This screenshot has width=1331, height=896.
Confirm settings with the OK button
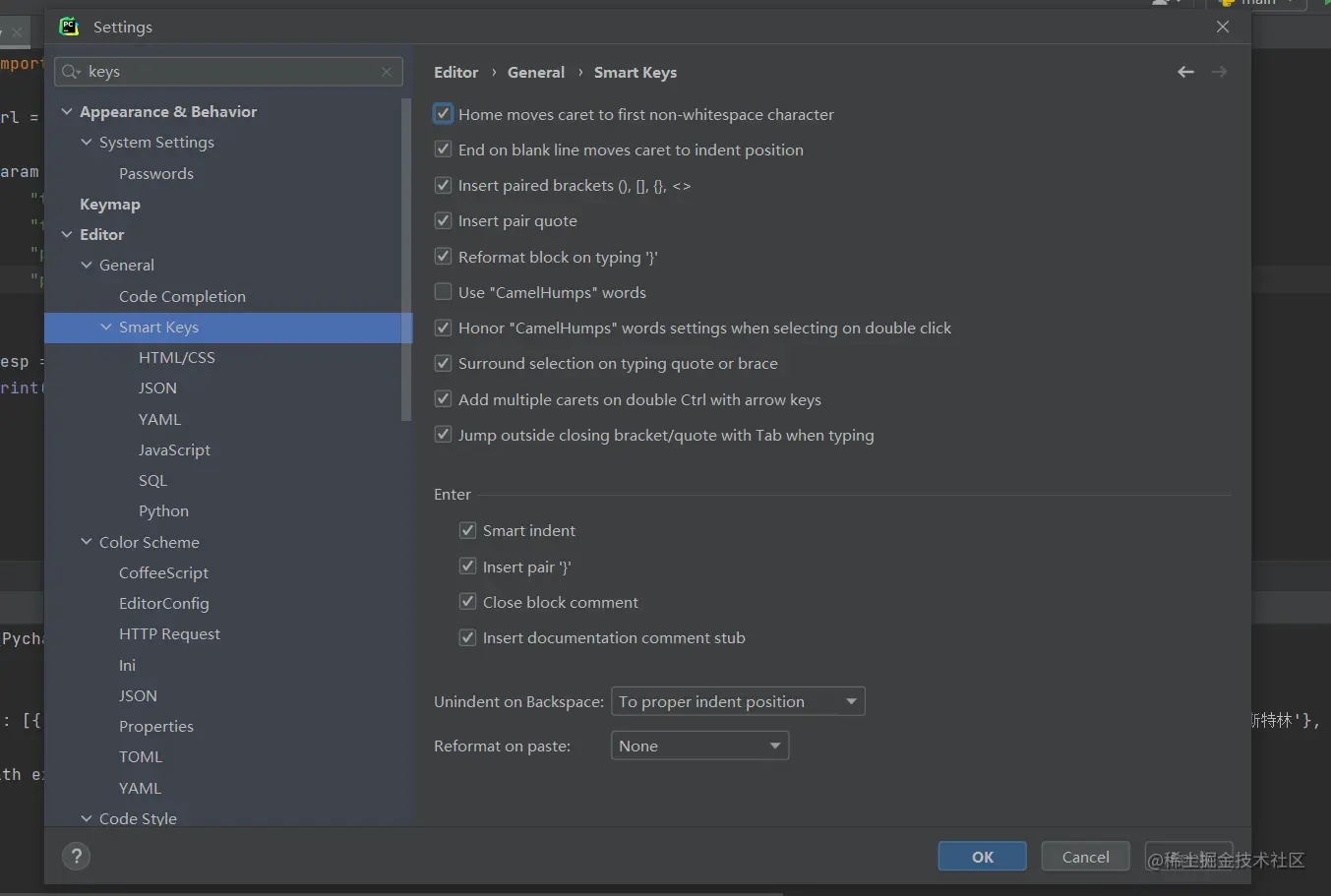click(982, 857)
